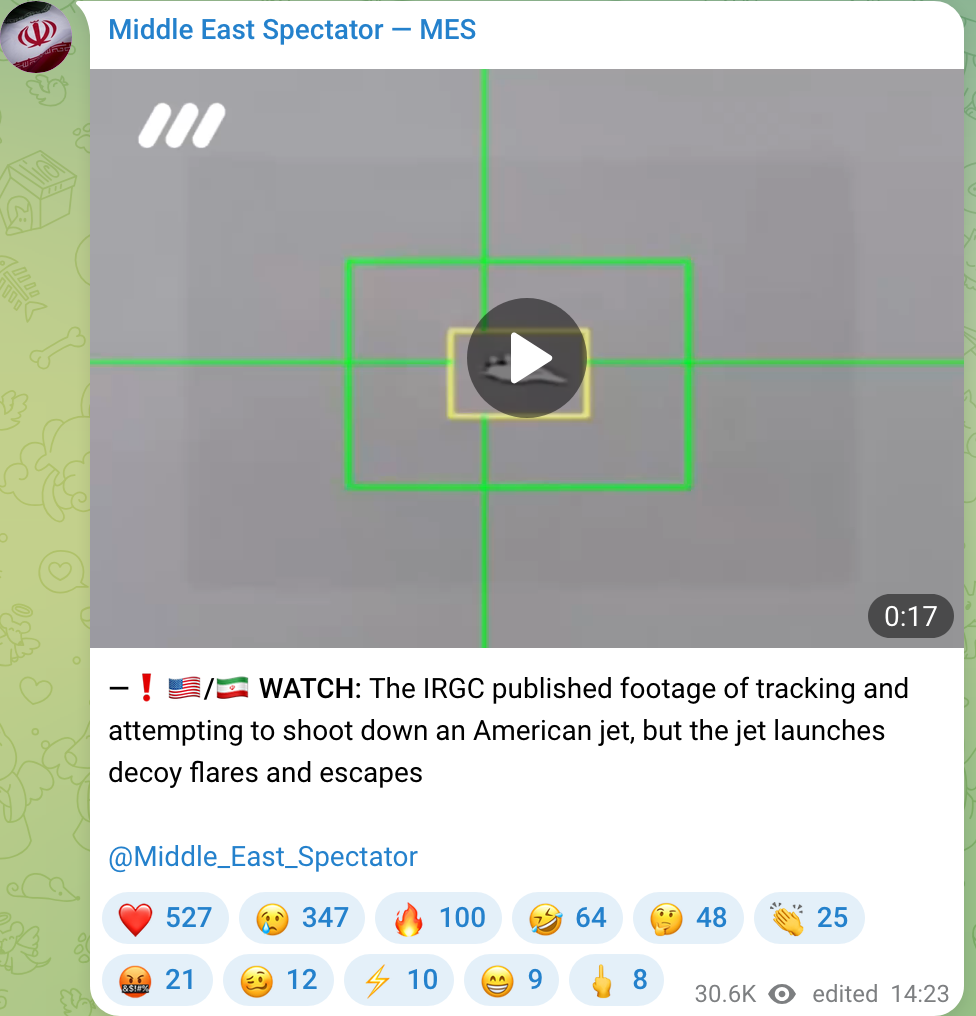Add the clapping hands reaction 25

pos(809,918)
